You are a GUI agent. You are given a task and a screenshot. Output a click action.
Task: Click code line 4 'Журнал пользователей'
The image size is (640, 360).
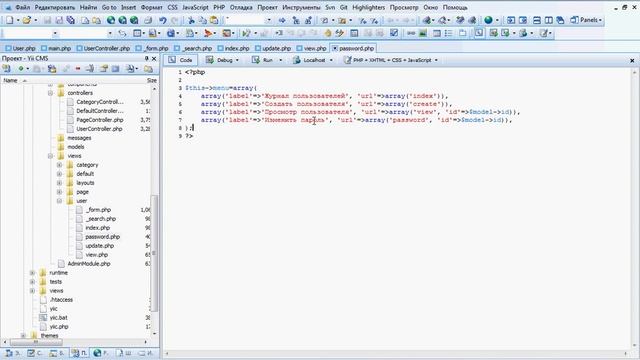click(x=305, y=96)
